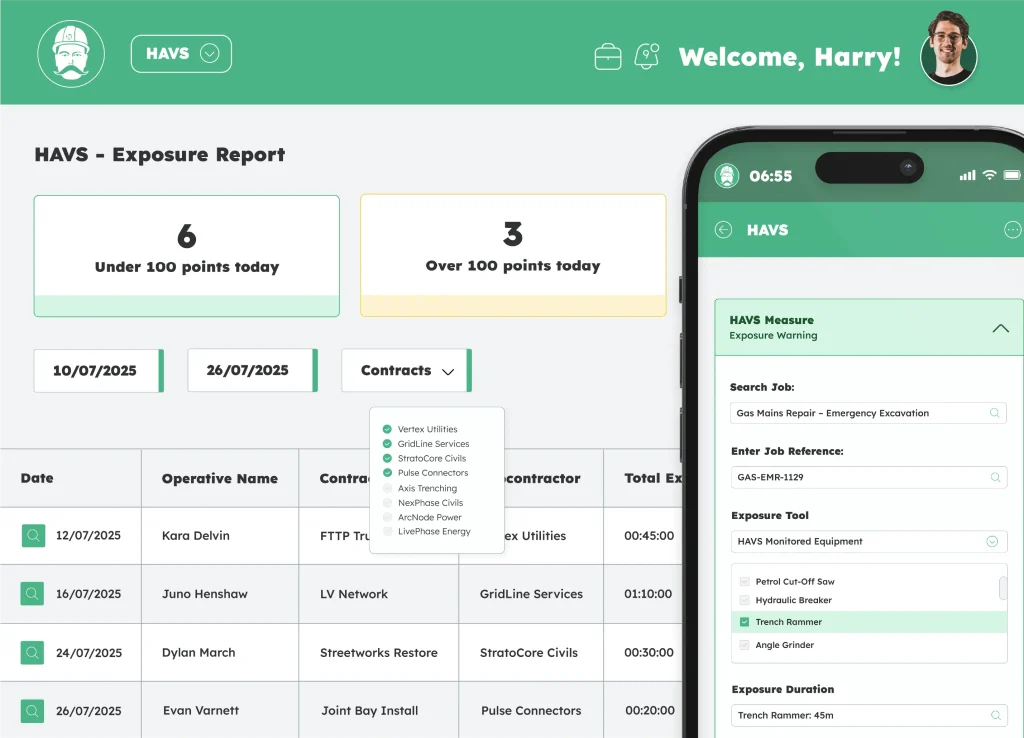The width and height of the screenshot is (1024, 738).
Task: Click Evan Varnett operative name
Action: pos(201,711)
